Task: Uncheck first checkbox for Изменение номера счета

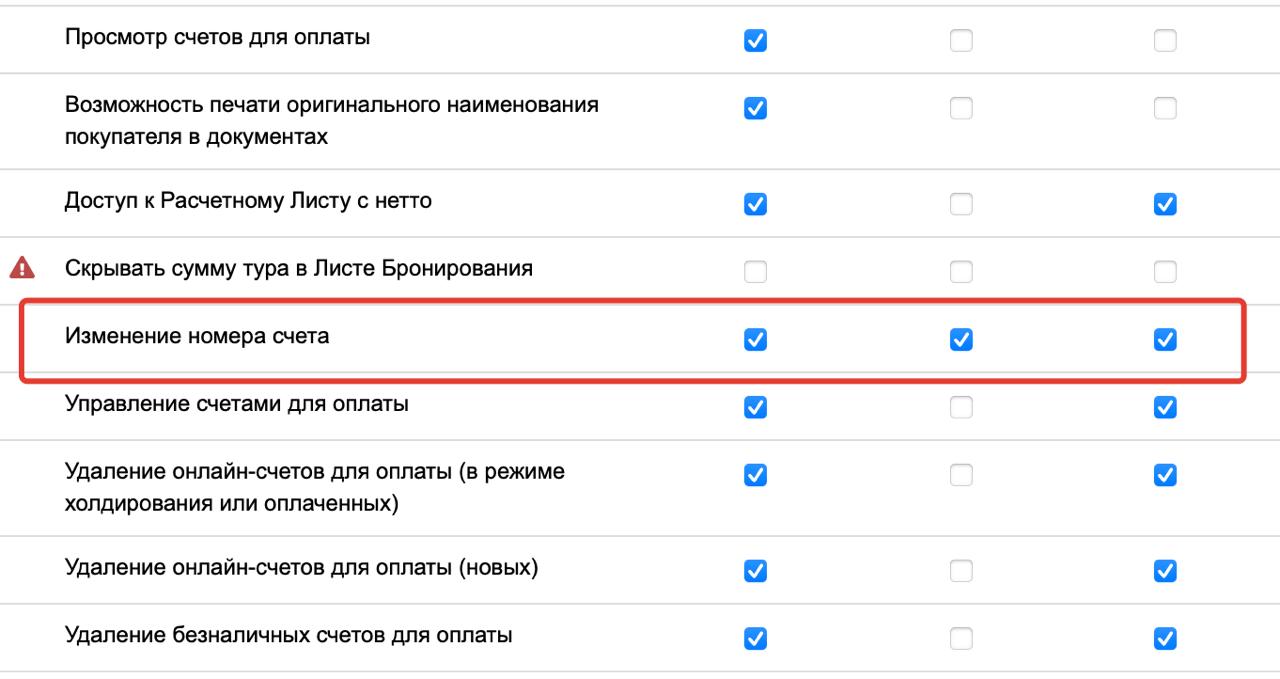Action: pyautogui.click(x=756, y=340)
